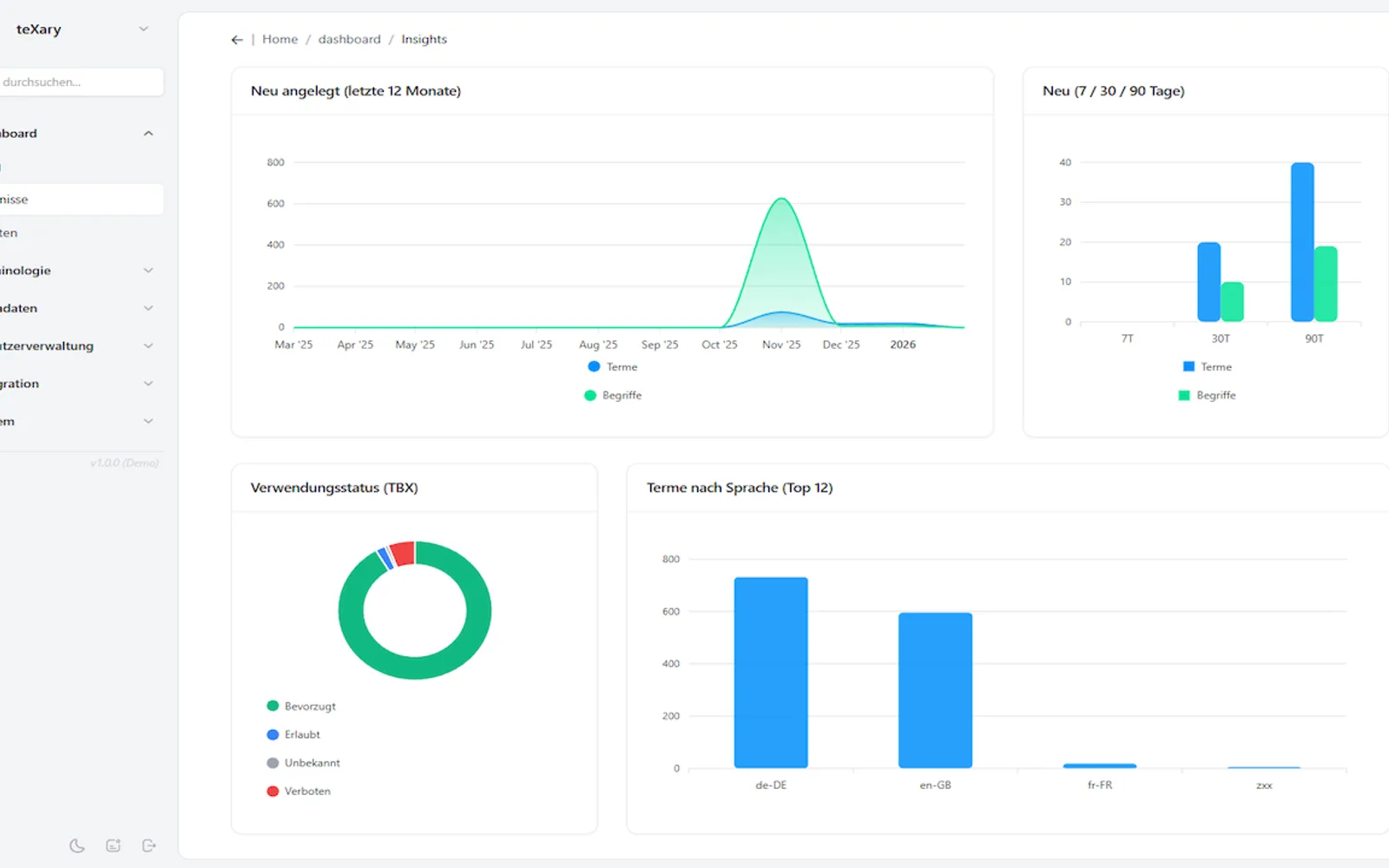Click the 'Verwendungsstatus (TBX)' title
This screenshot has width=1389, height=868.
(x=334, y=488)
